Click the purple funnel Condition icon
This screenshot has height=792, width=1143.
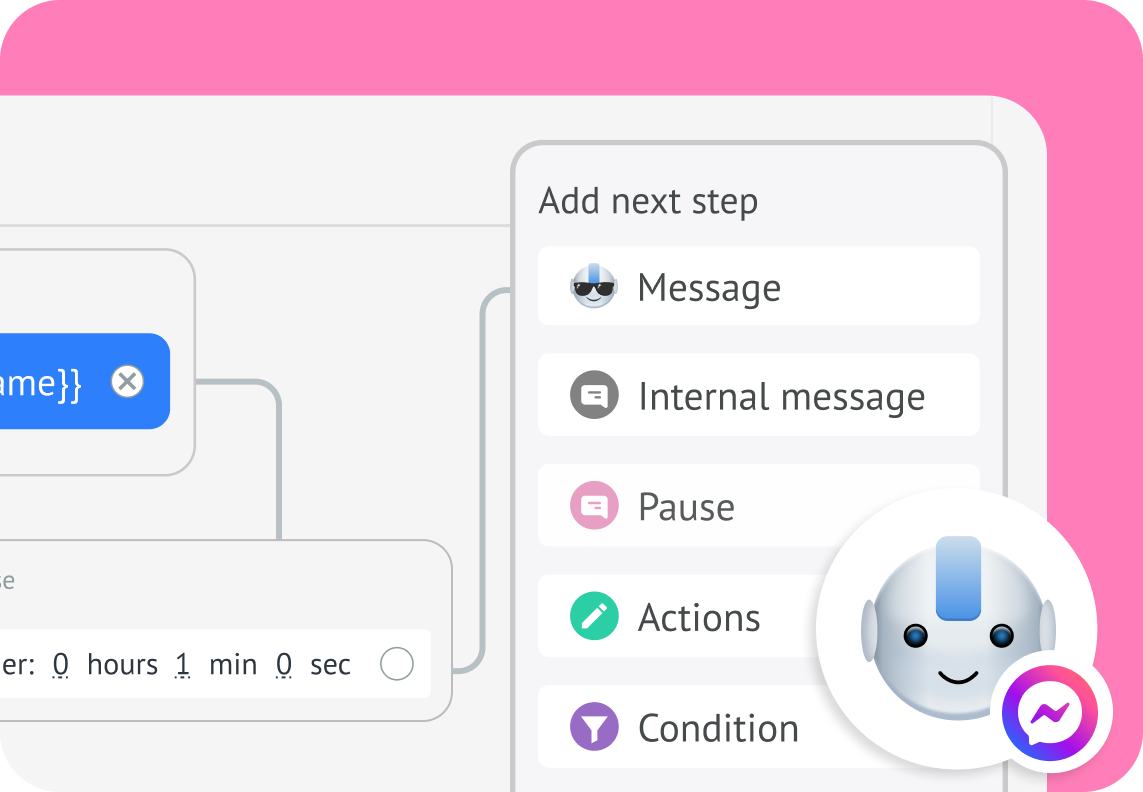click(x=594, y=727)
